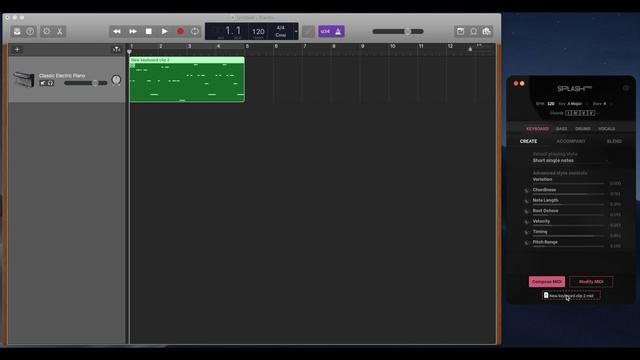Mute the Classic Electric Piano track
This screenshot has height=360, width=640.
pos(42,83)
